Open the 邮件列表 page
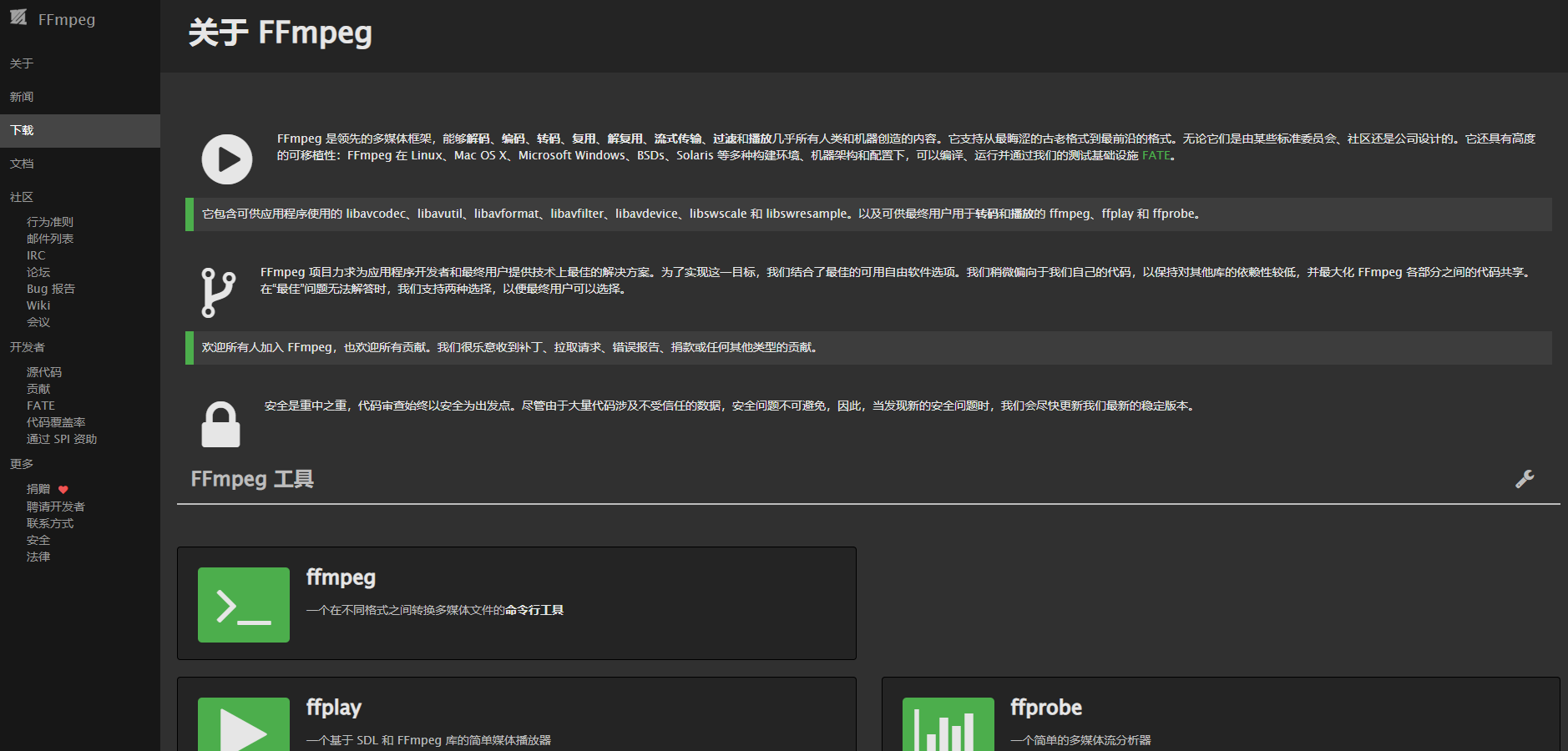The image size is (1568, 751). point(49,238)
